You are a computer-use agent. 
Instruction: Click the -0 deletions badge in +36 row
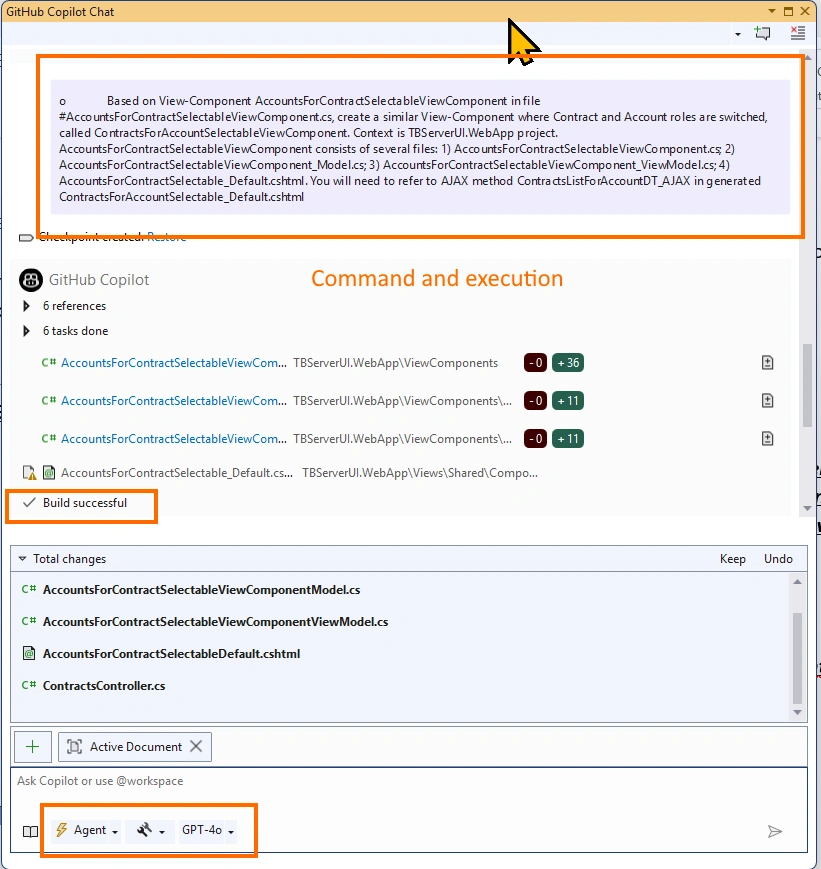tap(535, 363)
